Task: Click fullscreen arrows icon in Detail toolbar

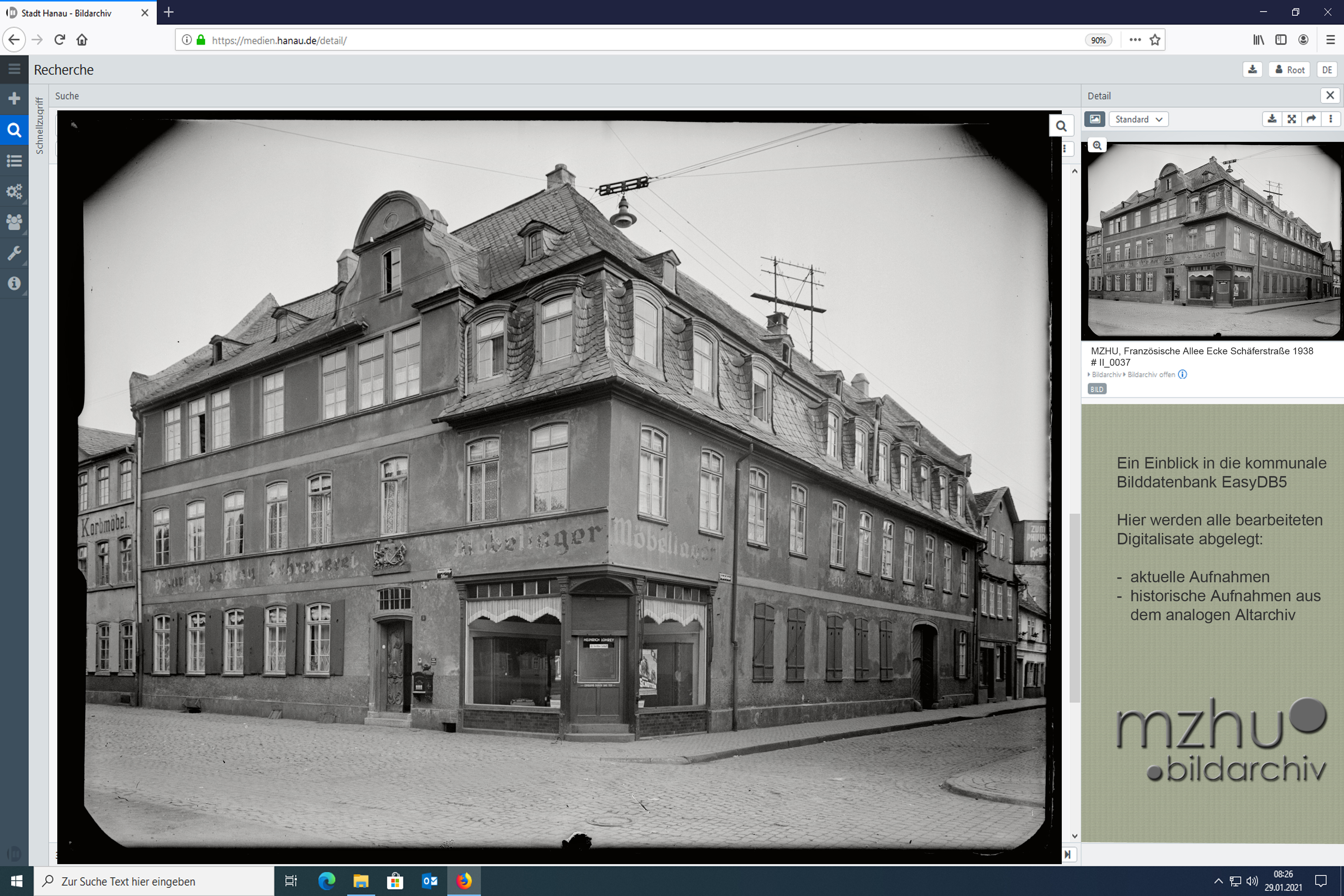Action: click(x=1291, y=119)
